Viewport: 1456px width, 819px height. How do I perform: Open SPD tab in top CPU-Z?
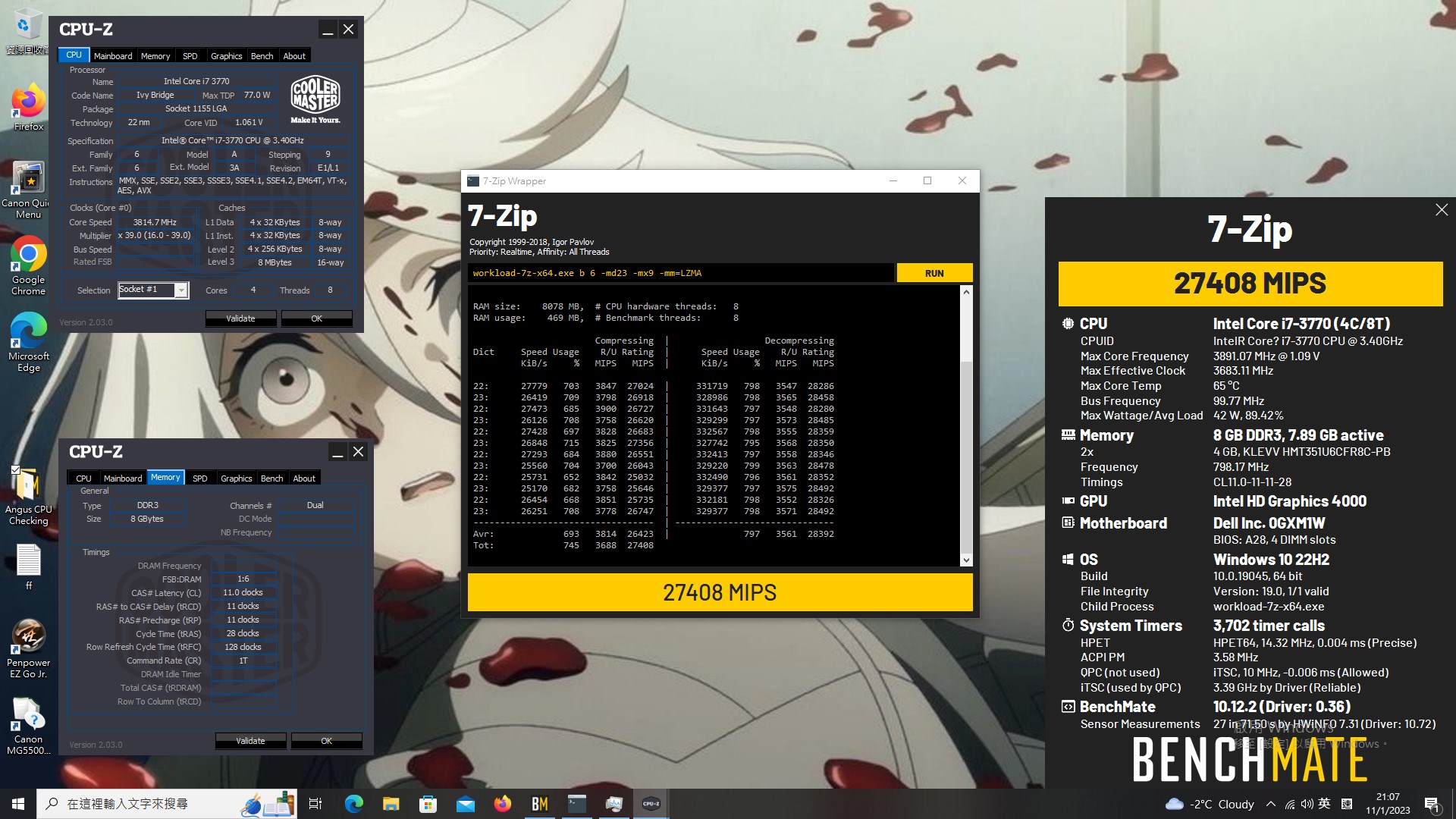coord(190,56)
